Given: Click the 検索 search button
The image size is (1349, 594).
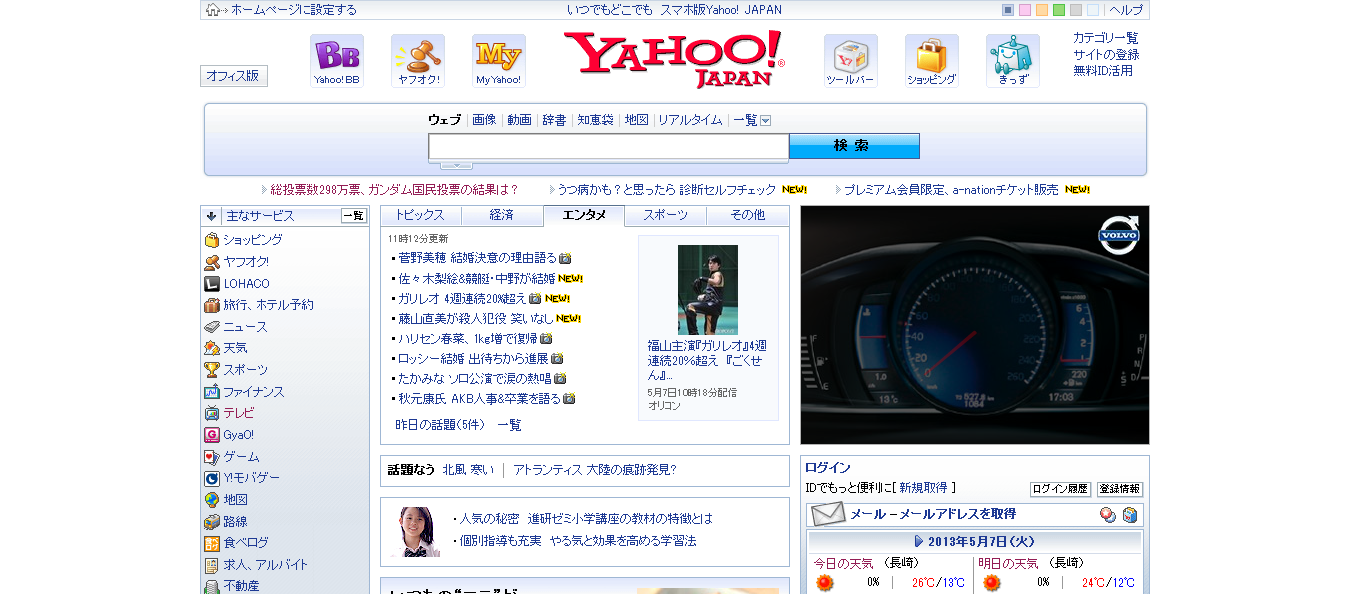Looking at the screenshot, I should pyautogui.click(x=854, y=146).
